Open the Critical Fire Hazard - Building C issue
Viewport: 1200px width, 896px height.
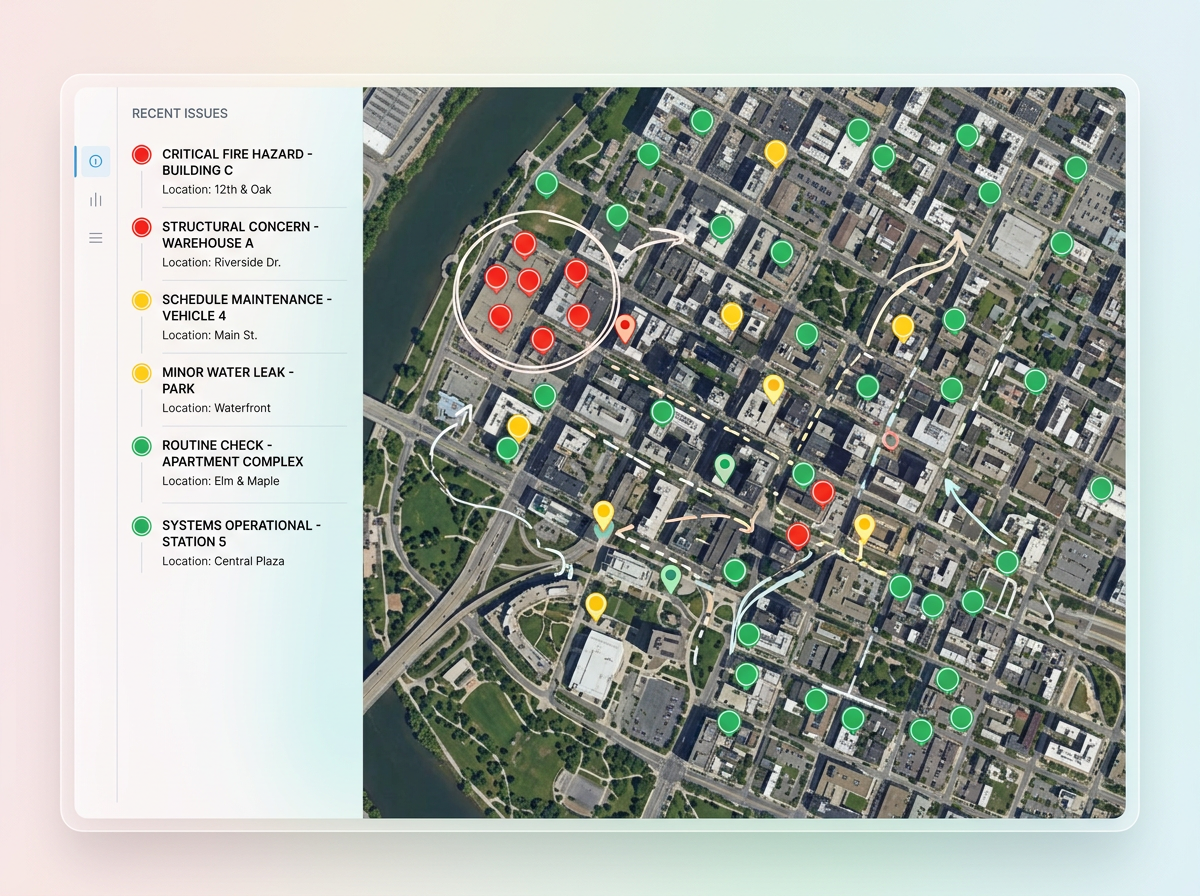click(x=237, y=162)
